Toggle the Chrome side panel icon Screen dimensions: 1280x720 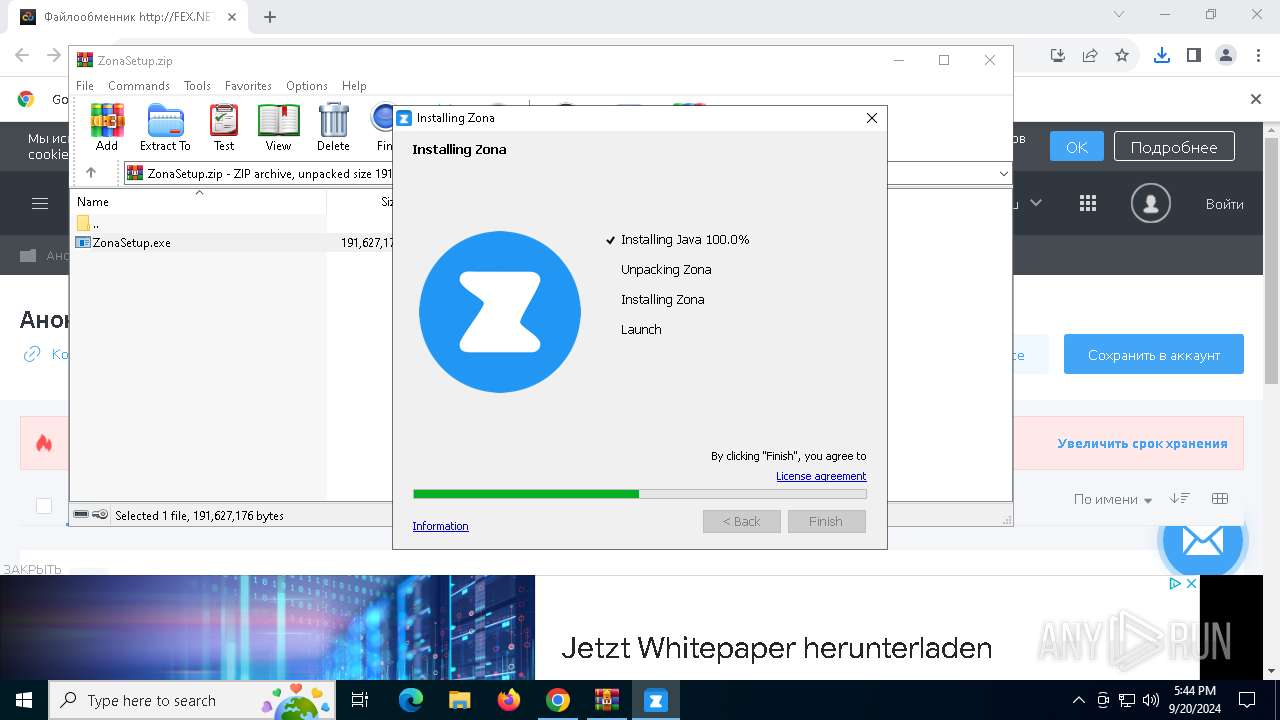(x=1193, y=55)
